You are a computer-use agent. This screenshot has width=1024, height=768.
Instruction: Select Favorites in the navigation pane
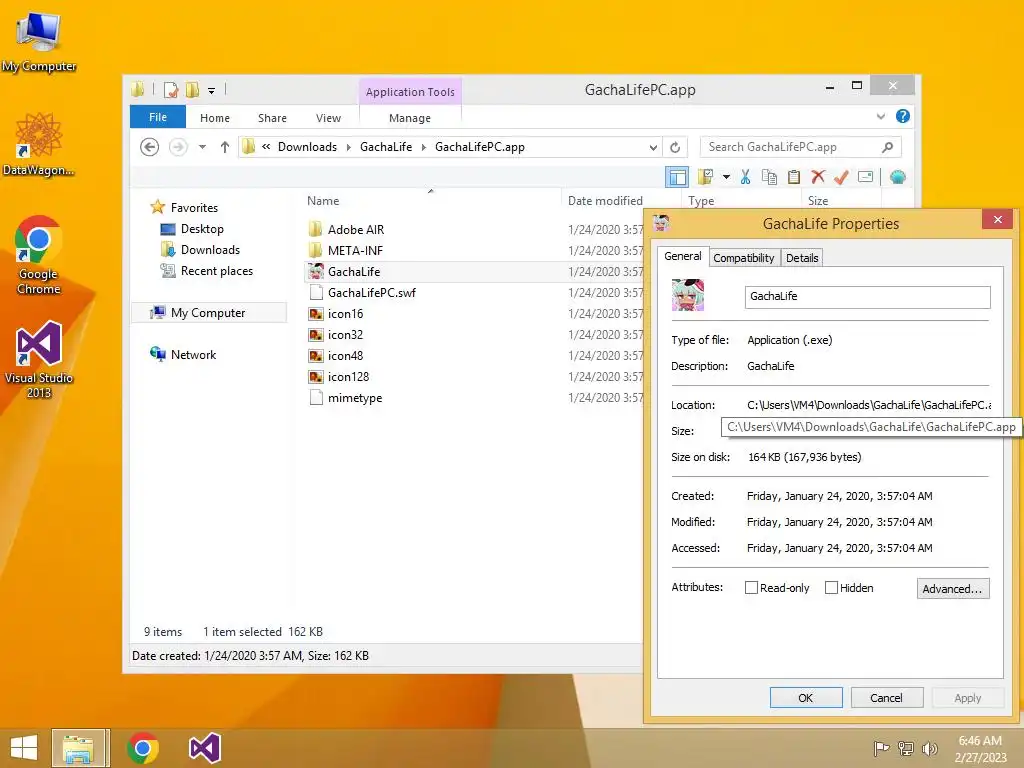coord(194,208)
